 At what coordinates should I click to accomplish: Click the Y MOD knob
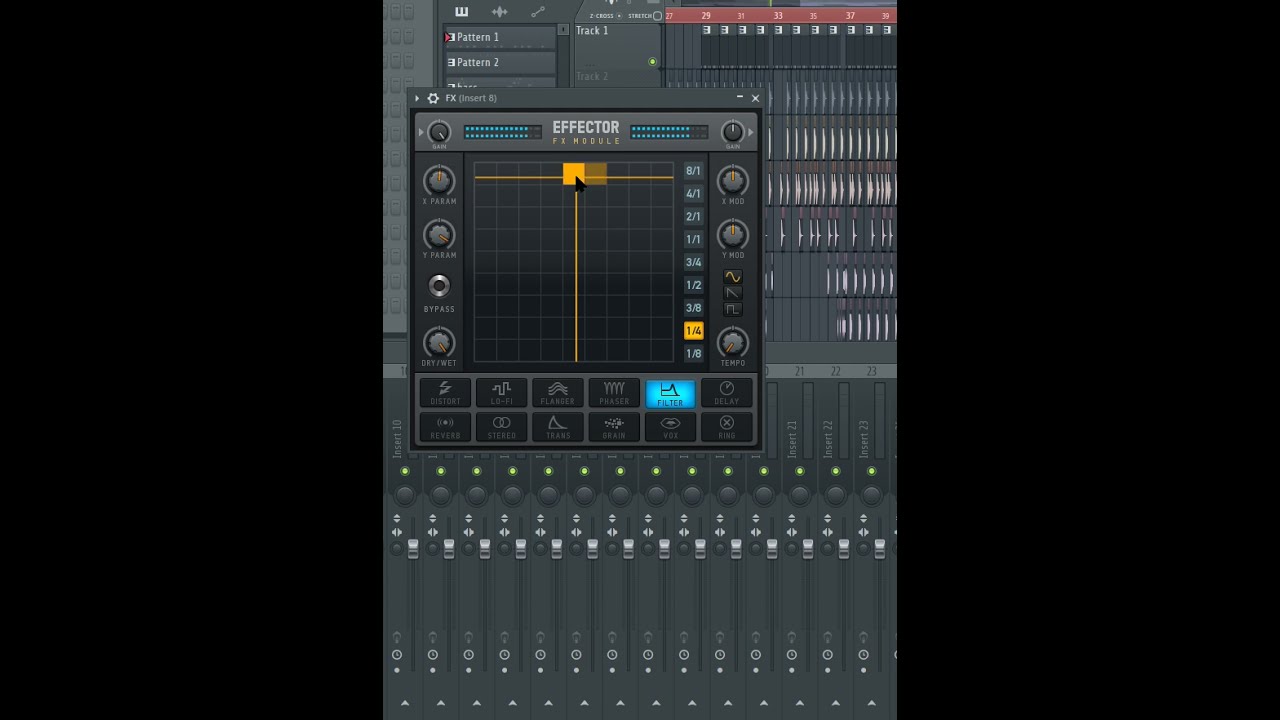733,235
